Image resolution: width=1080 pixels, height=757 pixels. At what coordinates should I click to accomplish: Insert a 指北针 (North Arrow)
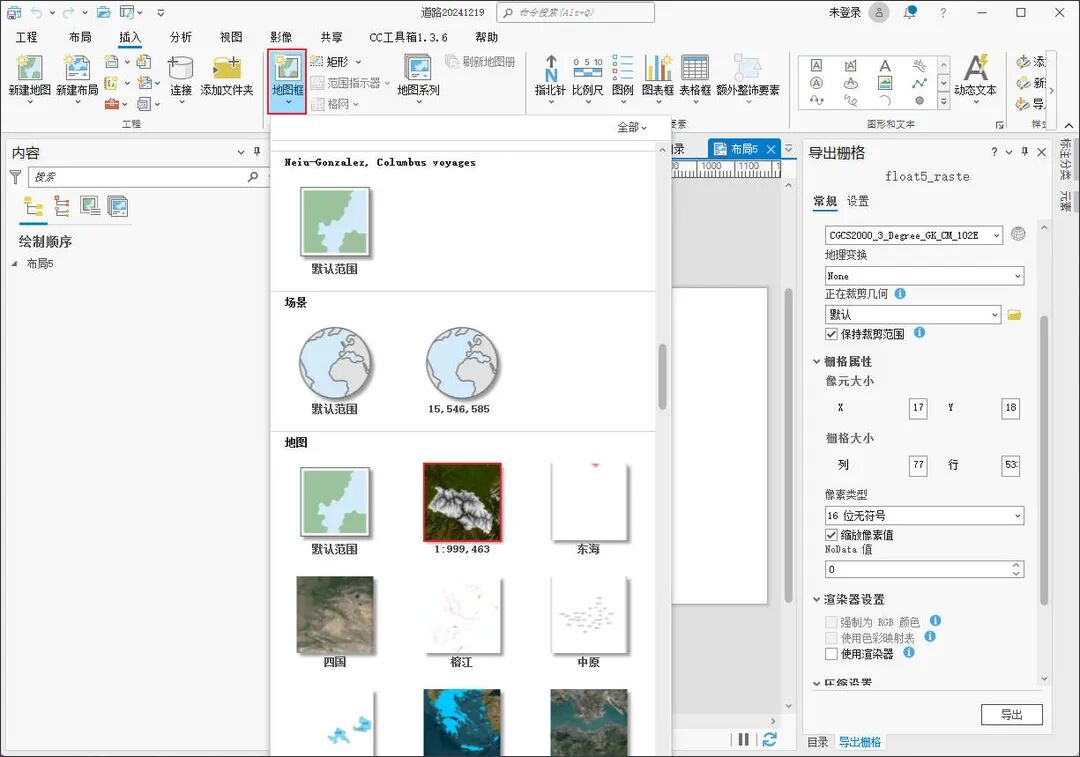pos(550,69)
